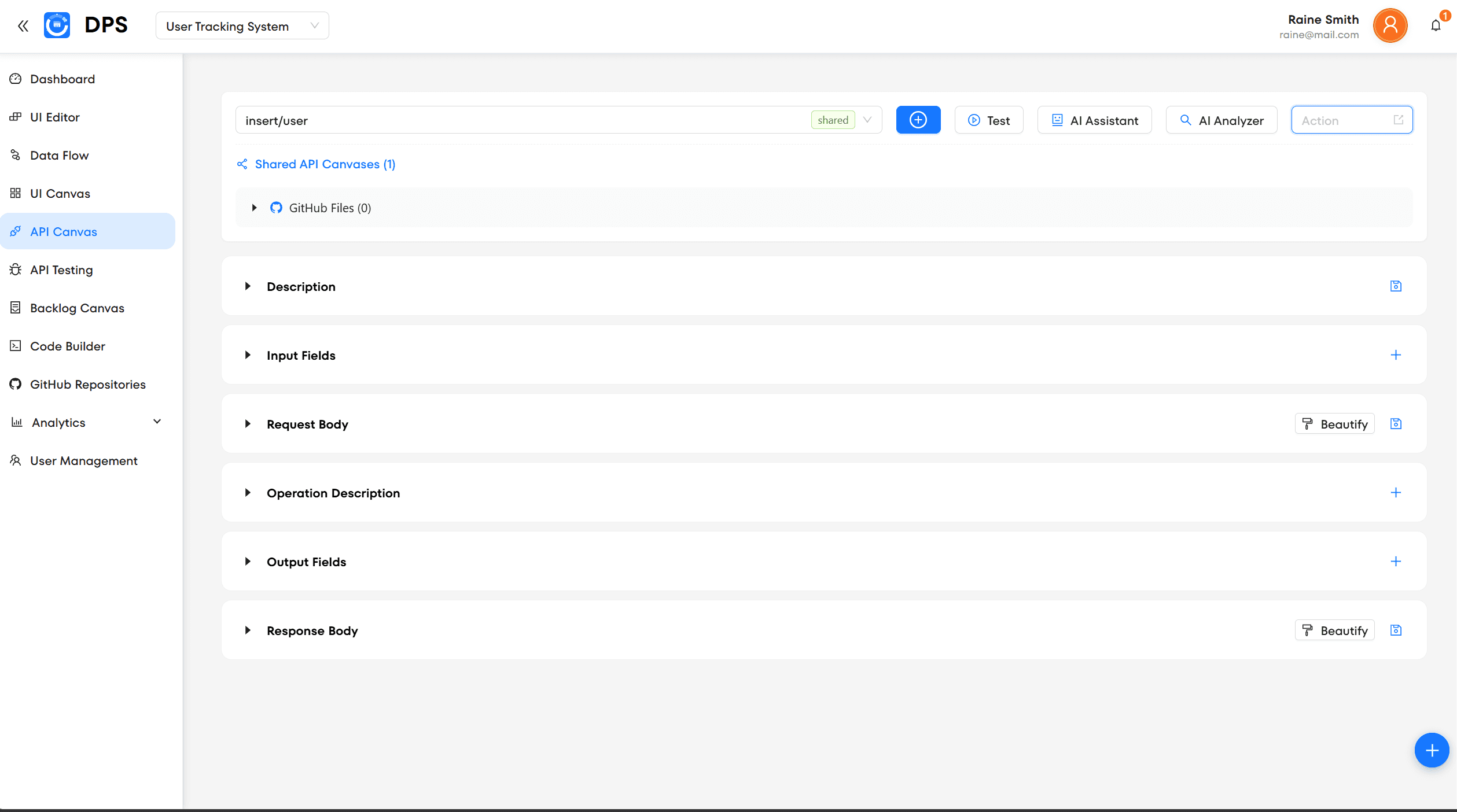Expand the Request Body section

248,423
